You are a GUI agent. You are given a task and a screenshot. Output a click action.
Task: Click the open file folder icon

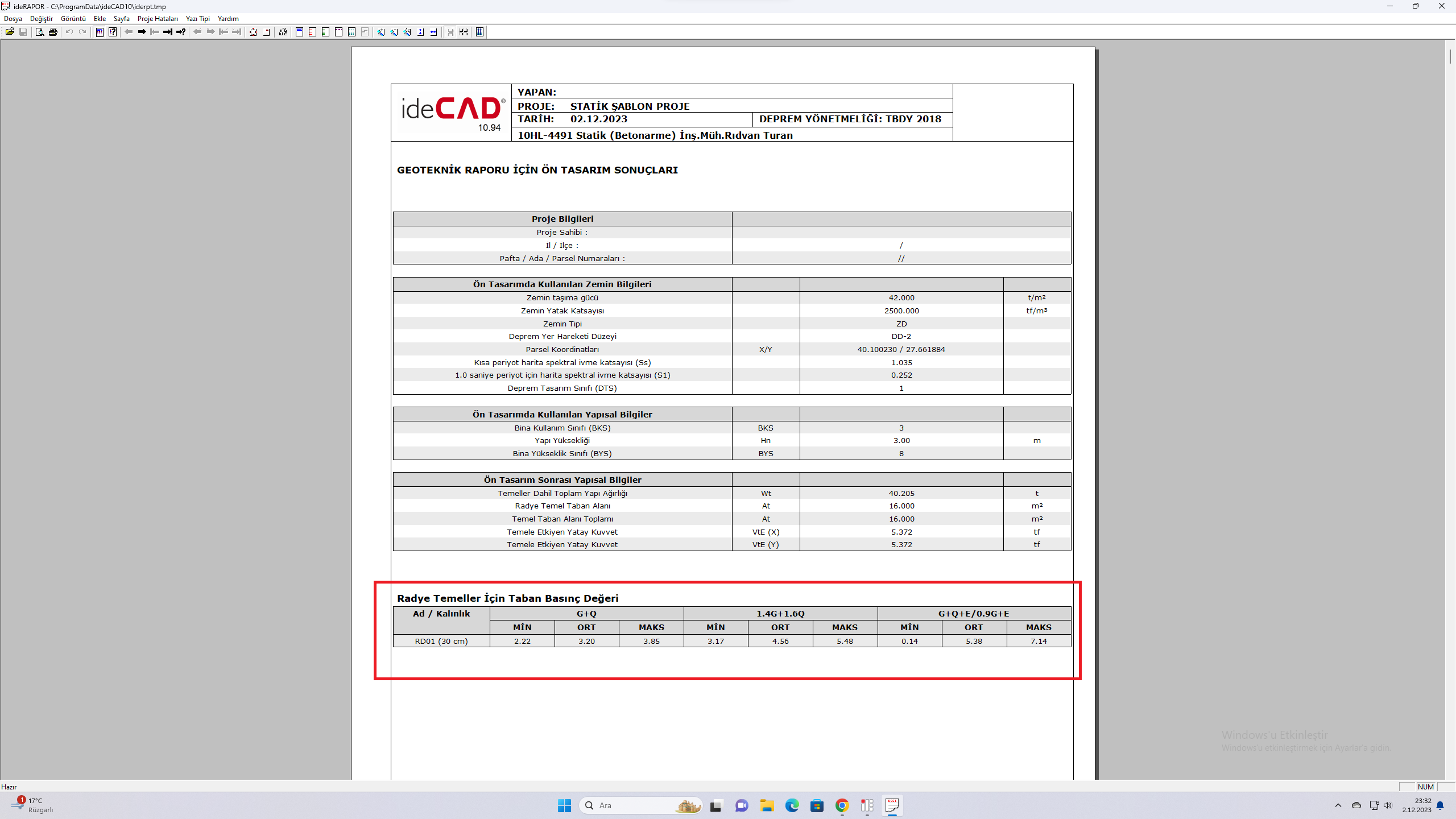10,32
